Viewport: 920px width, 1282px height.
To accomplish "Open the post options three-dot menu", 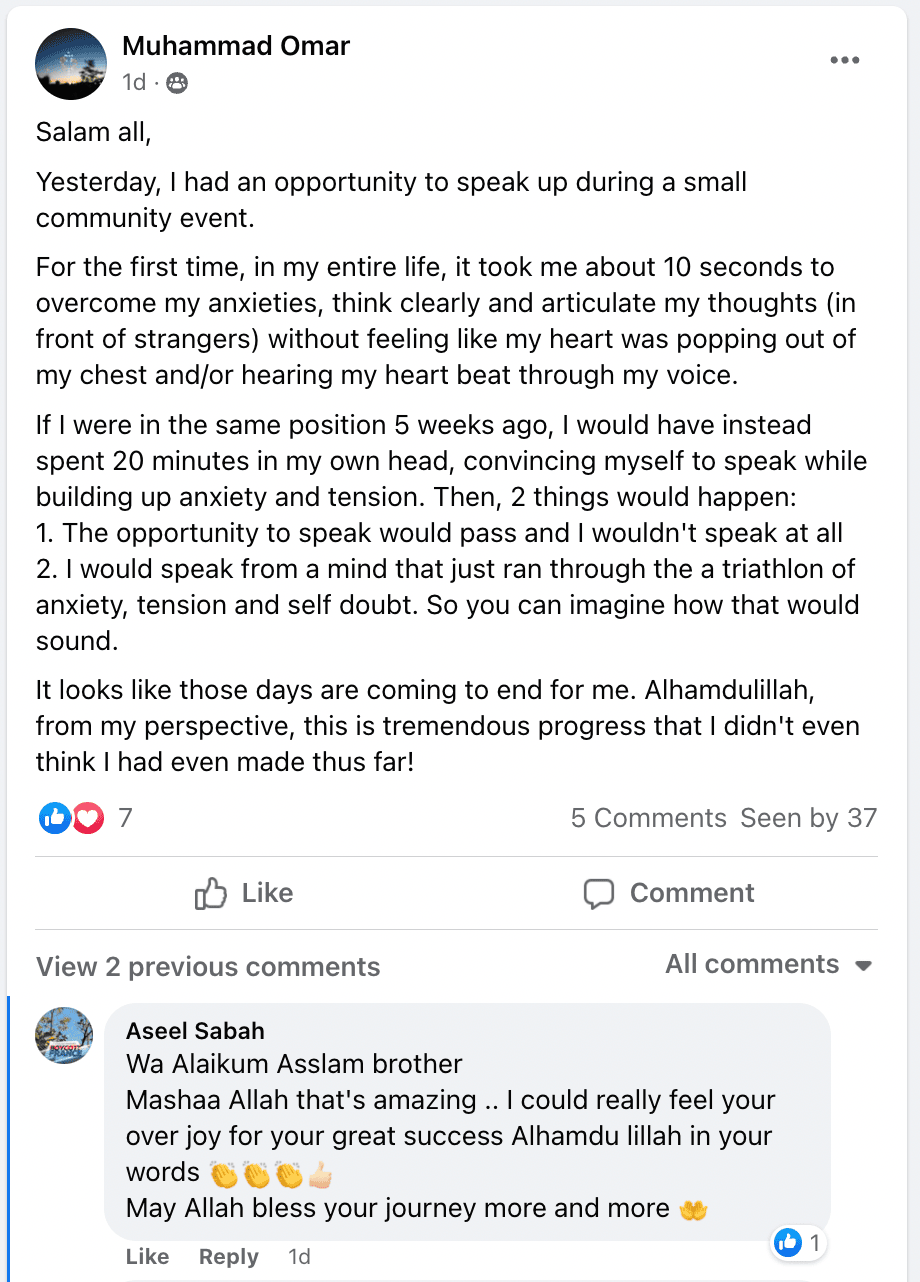I will [844, 61].
